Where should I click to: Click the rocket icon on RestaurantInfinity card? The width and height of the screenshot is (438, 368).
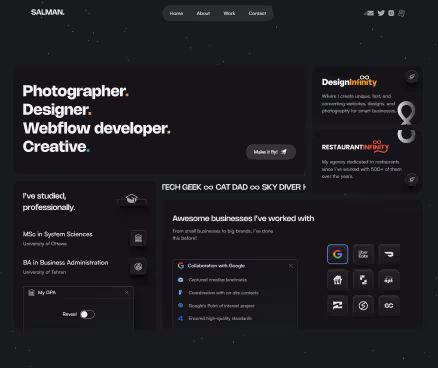(x=412, y=179)
